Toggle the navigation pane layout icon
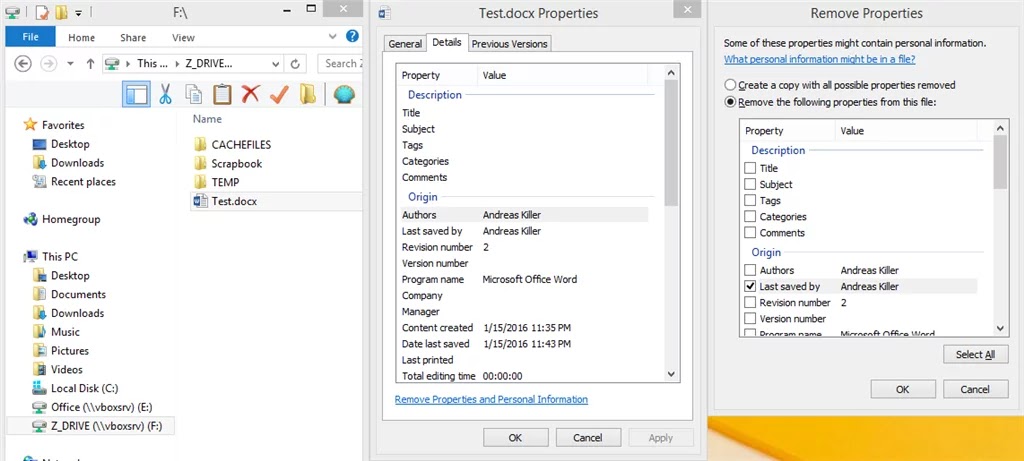Viewport: 1024px width, 461px height. 136,95
